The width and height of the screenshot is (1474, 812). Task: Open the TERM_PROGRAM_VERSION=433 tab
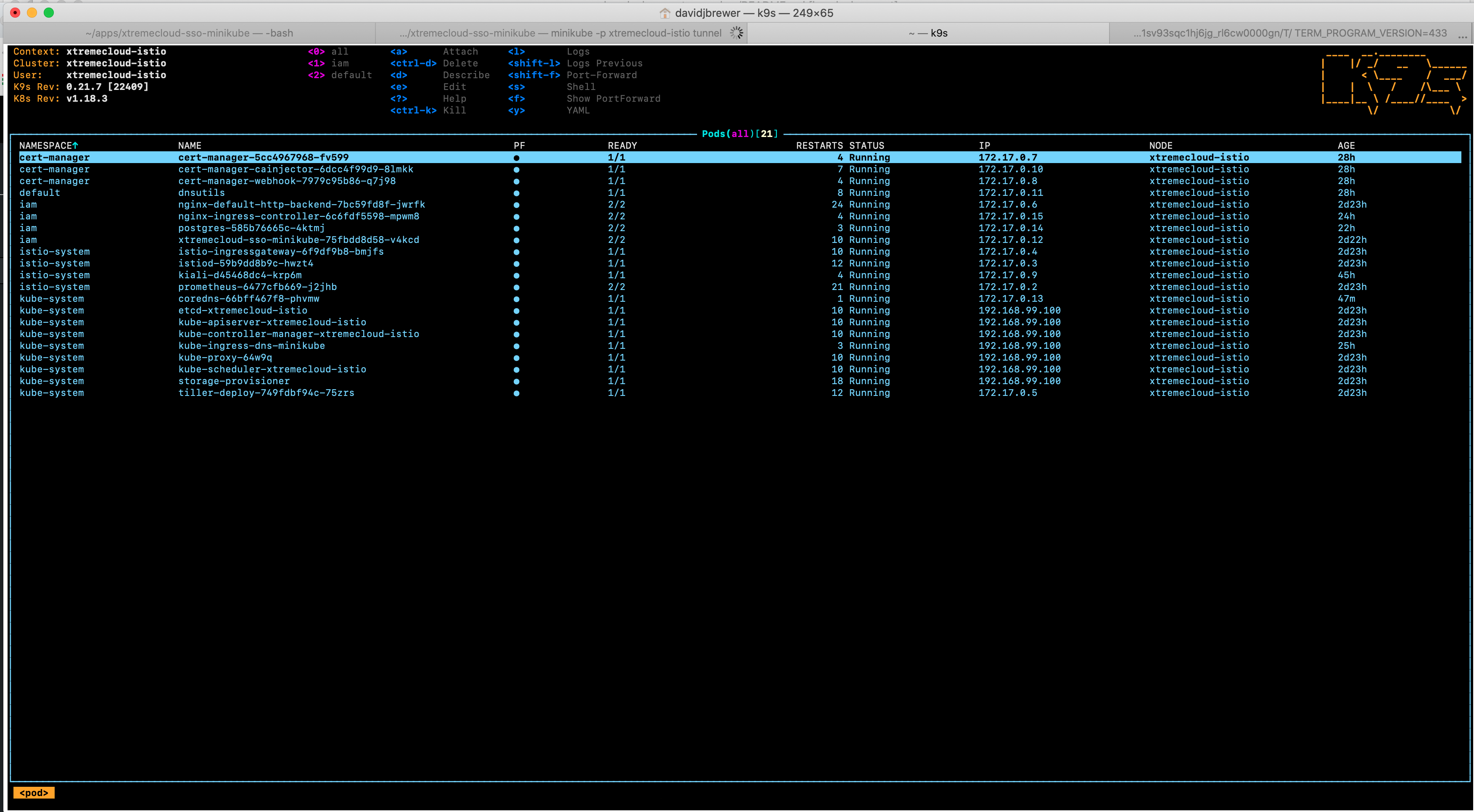[1290, 33]
